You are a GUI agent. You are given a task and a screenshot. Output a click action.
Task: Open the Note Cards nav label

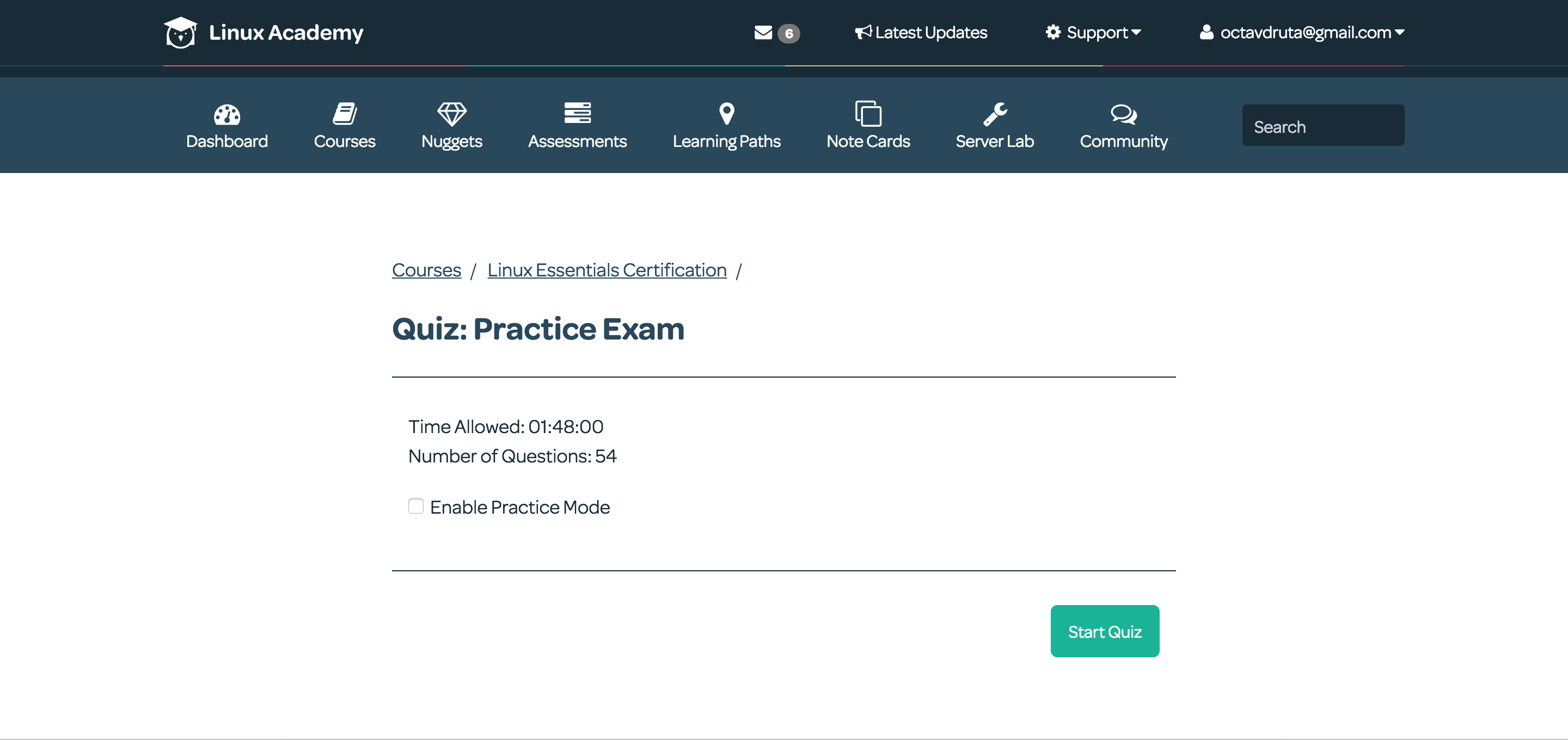868,141
